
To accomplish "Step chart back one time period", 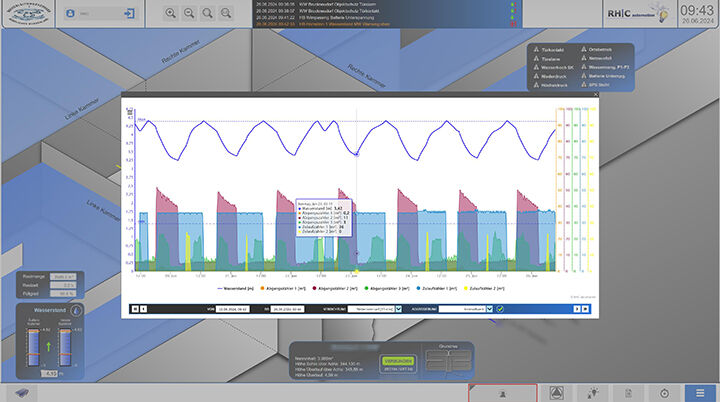I will 143,309.
